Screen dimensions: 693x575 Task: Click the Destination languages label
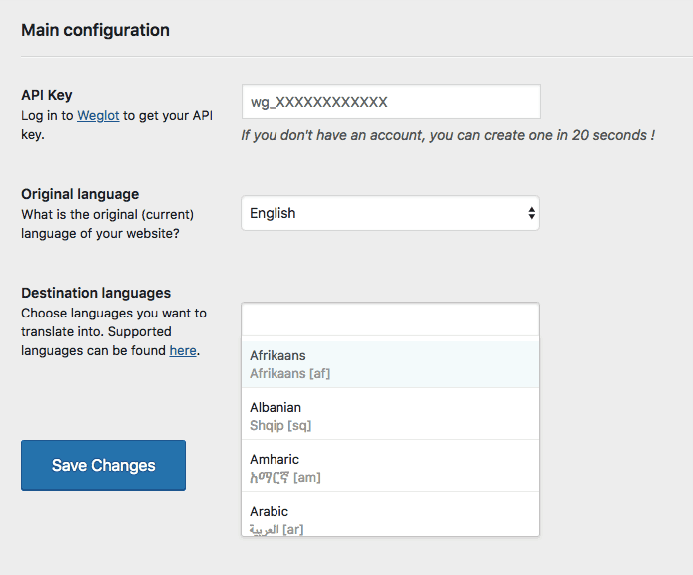pyautogui.click(x=96, y=293)
